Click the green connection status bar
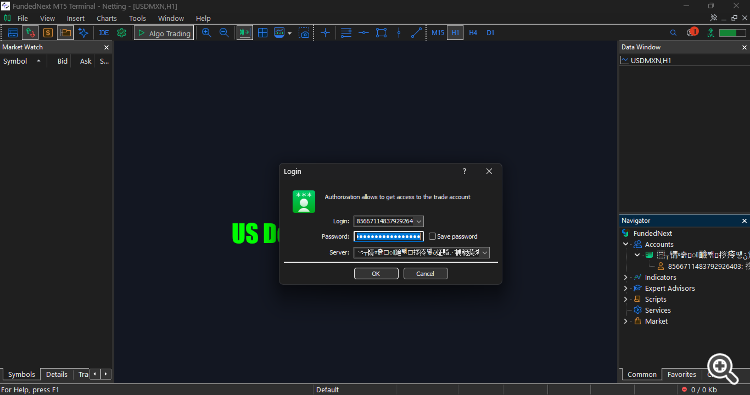 pos(732,33)
